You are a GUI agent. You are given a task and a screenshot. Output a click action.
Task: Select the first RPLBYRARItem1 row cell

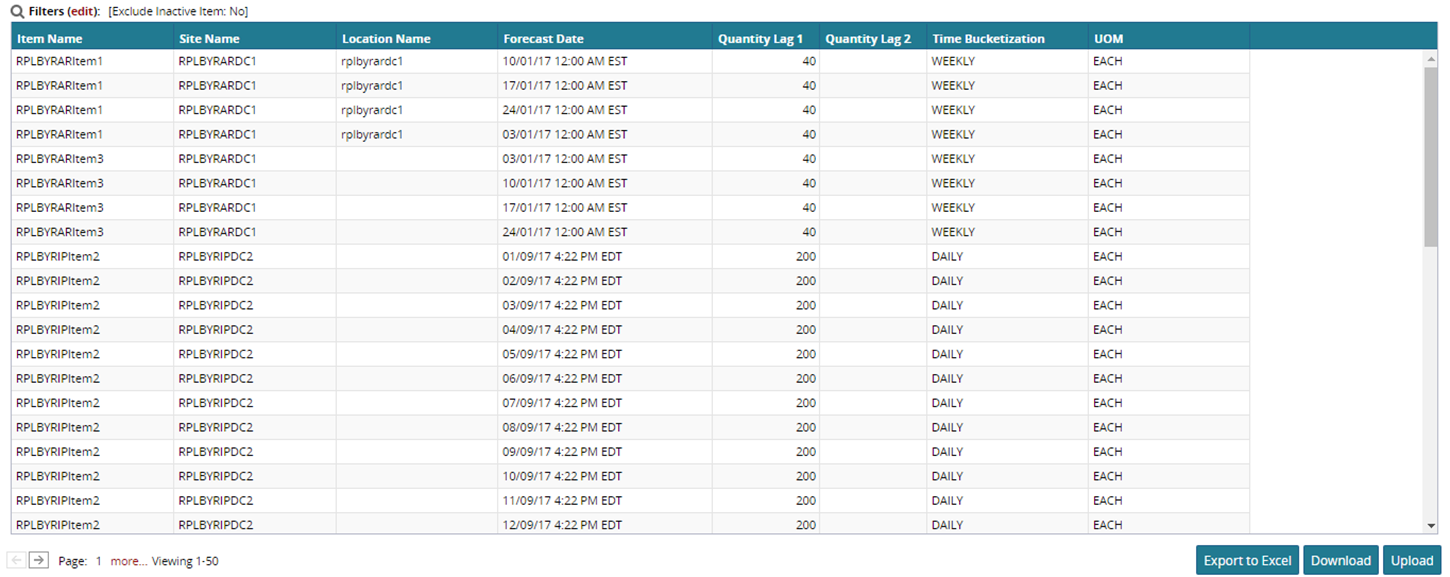tap(60, 61)
